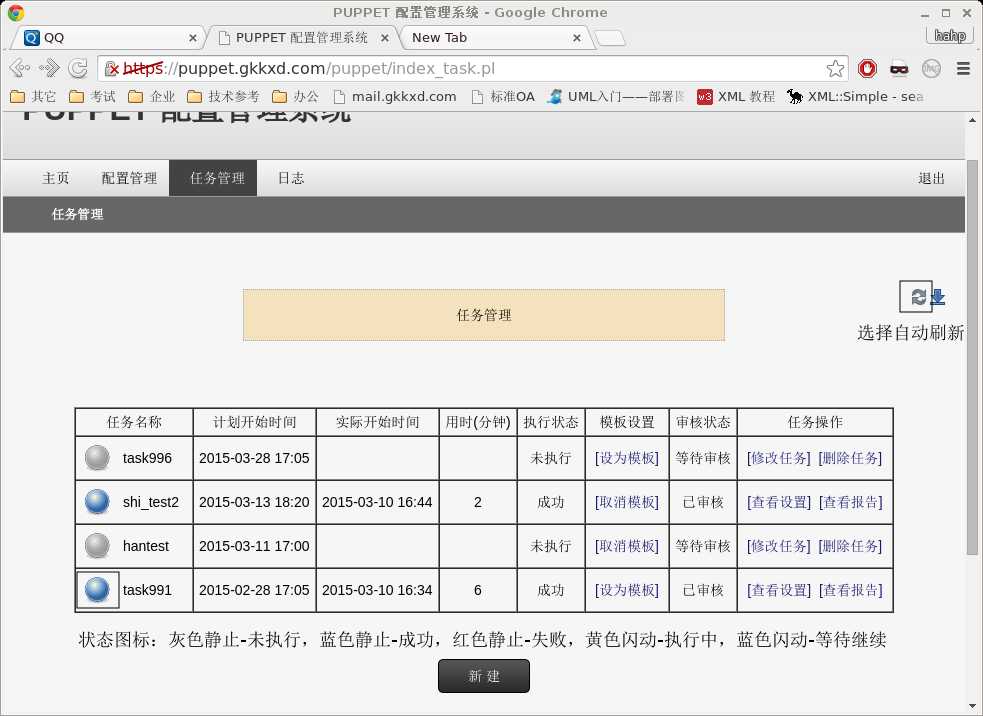Screen dimensions: 983x716
Task: Click the selected blue status ball for task991
Action: (97, 589)
